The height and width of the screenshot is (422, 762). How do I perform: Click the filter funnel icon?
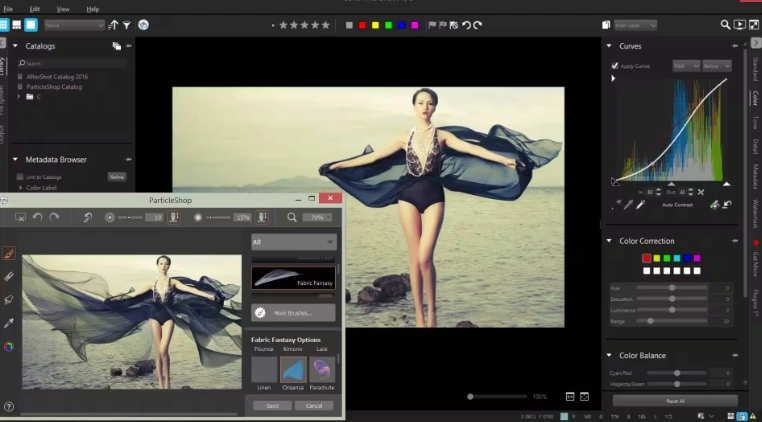(x=126, y=25)
